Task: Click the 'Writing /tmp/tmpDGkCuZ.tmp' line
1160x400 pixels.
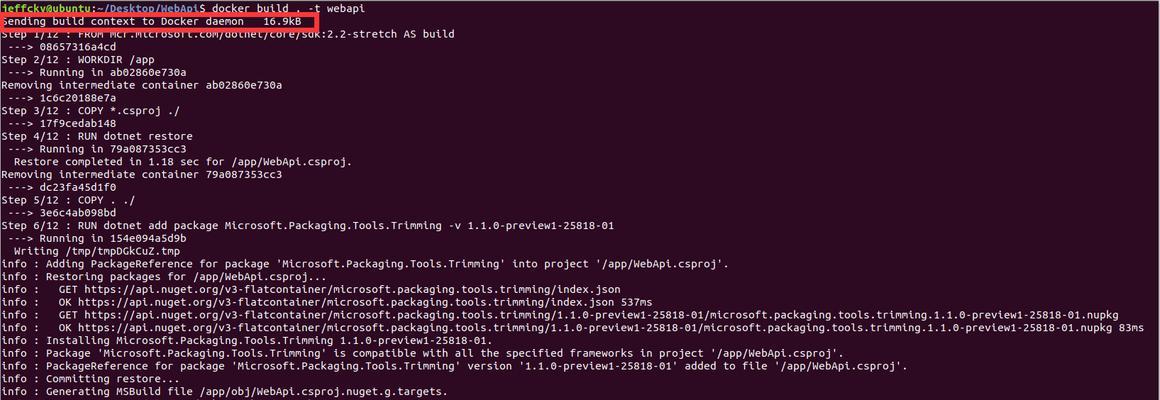Action: [97, 251]
